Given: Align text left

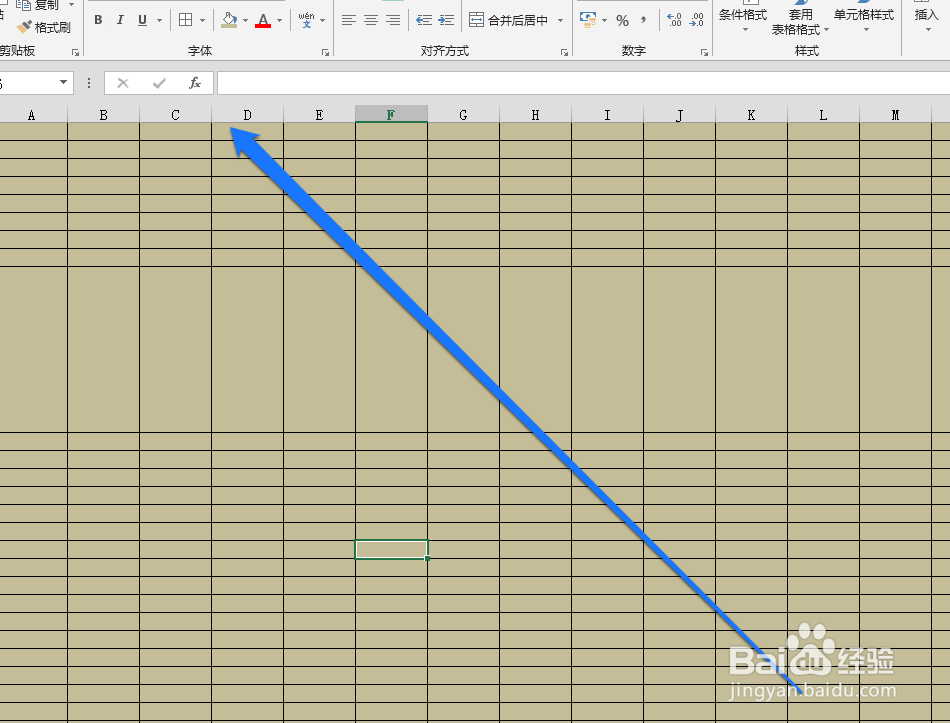Looking at the screenshot, I should (x=348, y=20).
